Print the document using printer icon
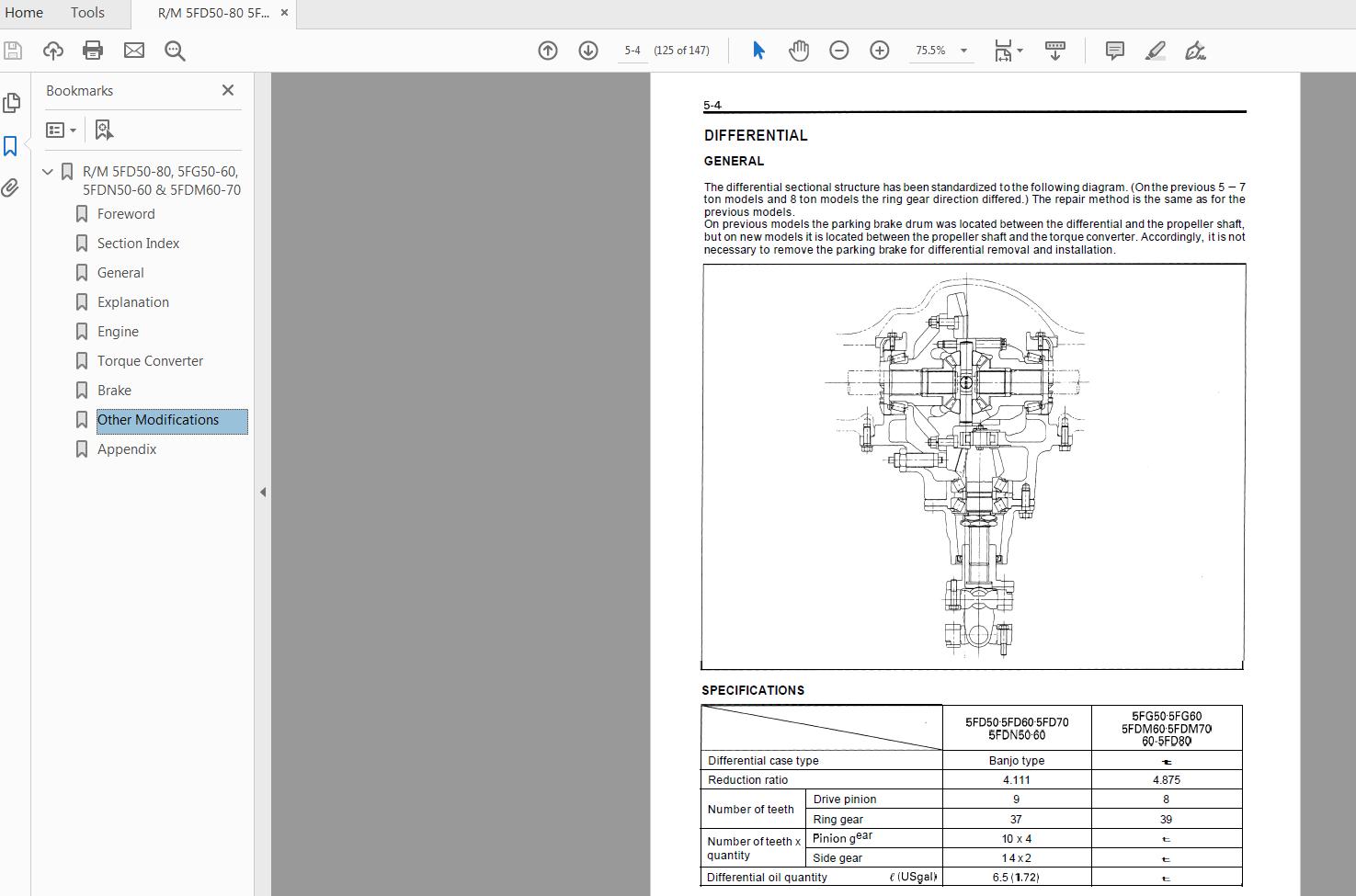 (93, 51)
